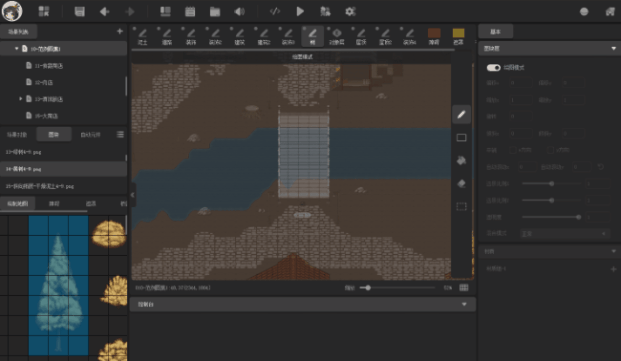Pick the eraser tool
The width and height of the screenshot is (621, 361).
pos(461,183)
